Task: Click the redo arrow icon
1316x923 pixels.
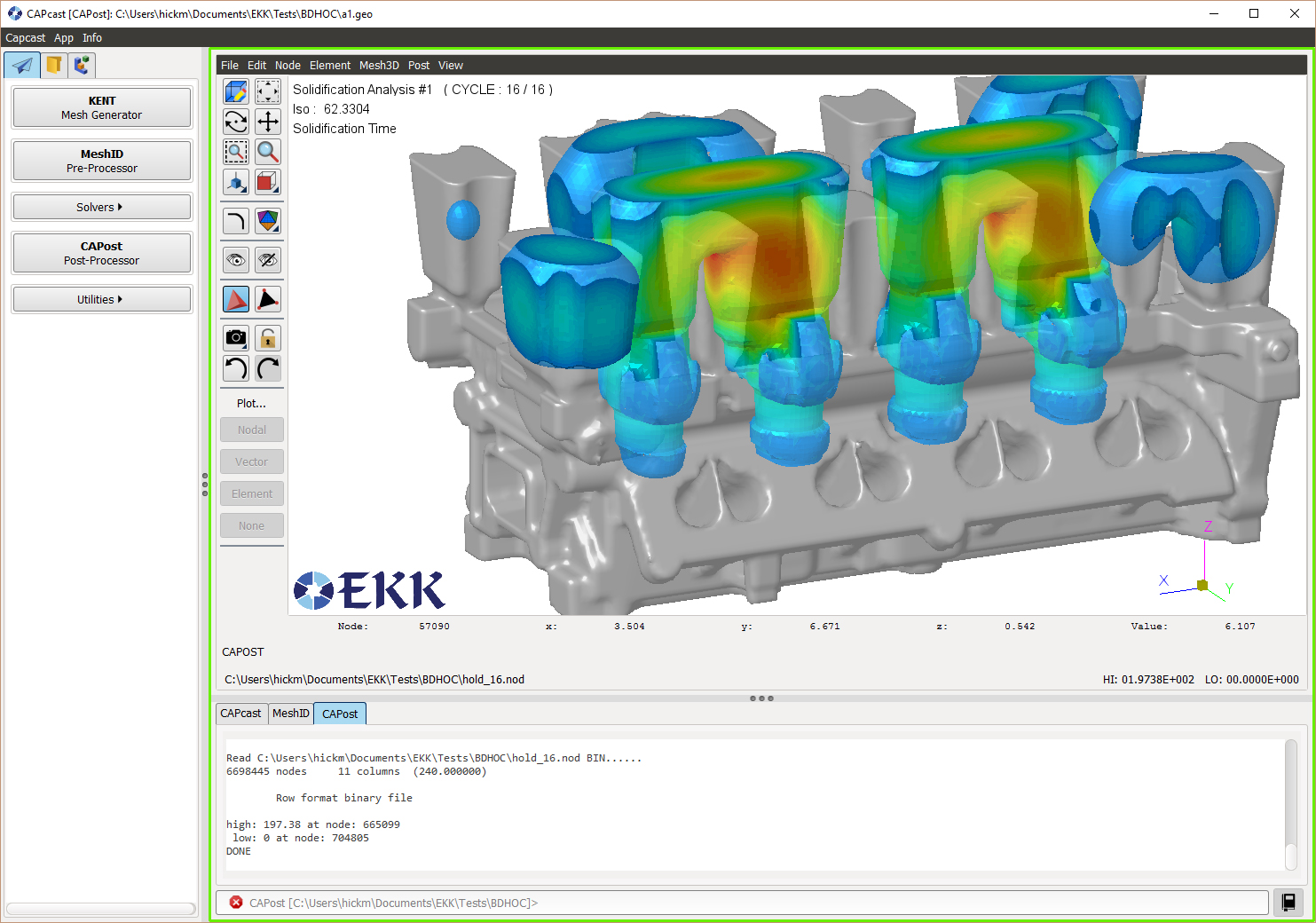Action: click(x=268, y=368)
